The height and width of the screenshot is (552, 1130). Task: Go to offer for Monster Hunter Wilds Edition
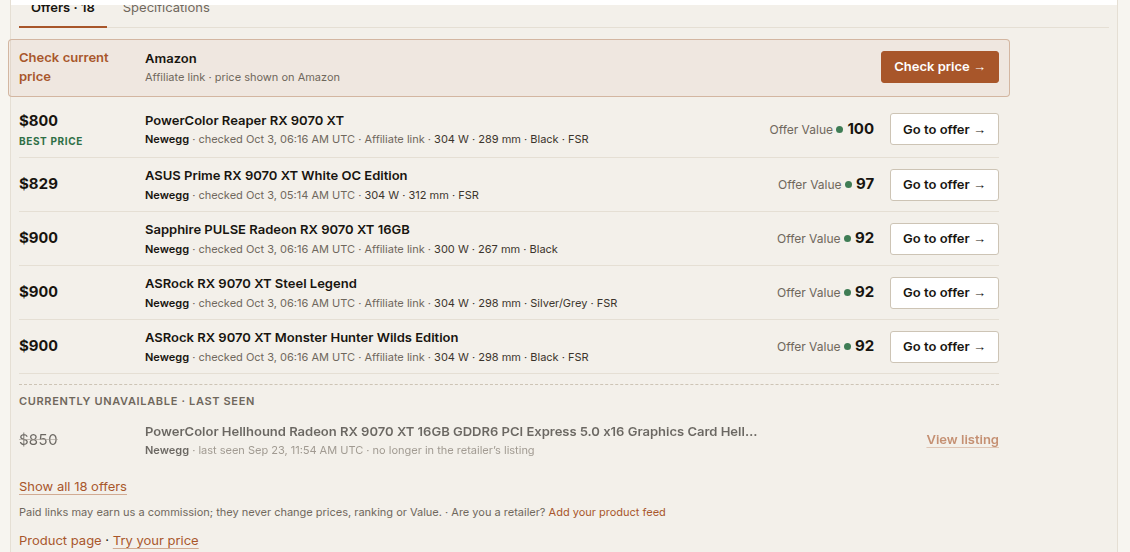click(x=944, y=347)
